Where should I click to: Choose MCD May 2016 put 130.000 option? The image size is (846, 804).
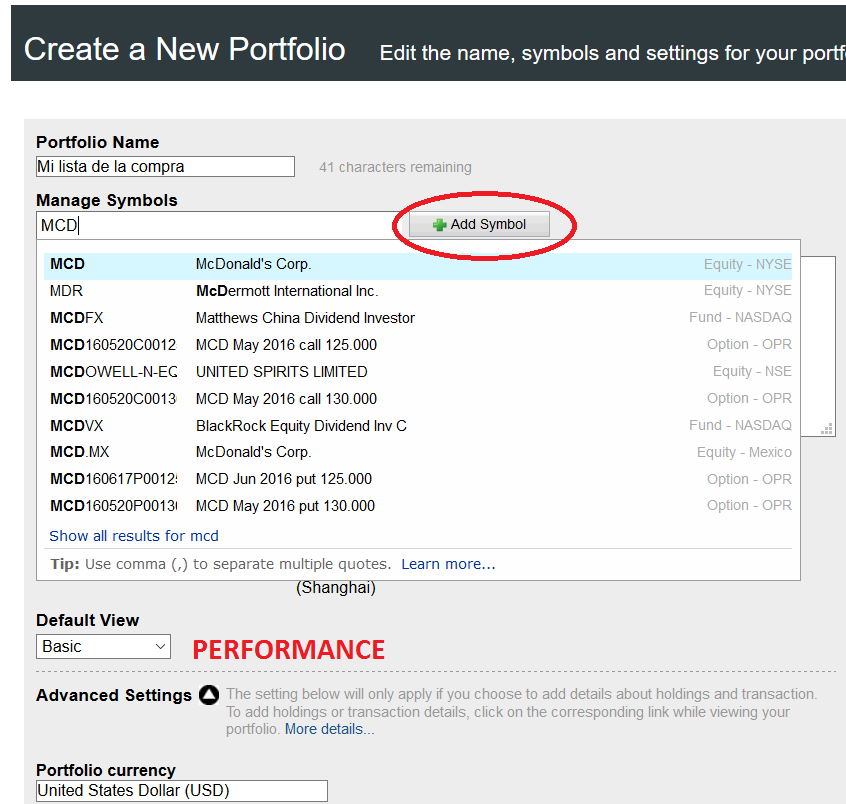(420, 506)
